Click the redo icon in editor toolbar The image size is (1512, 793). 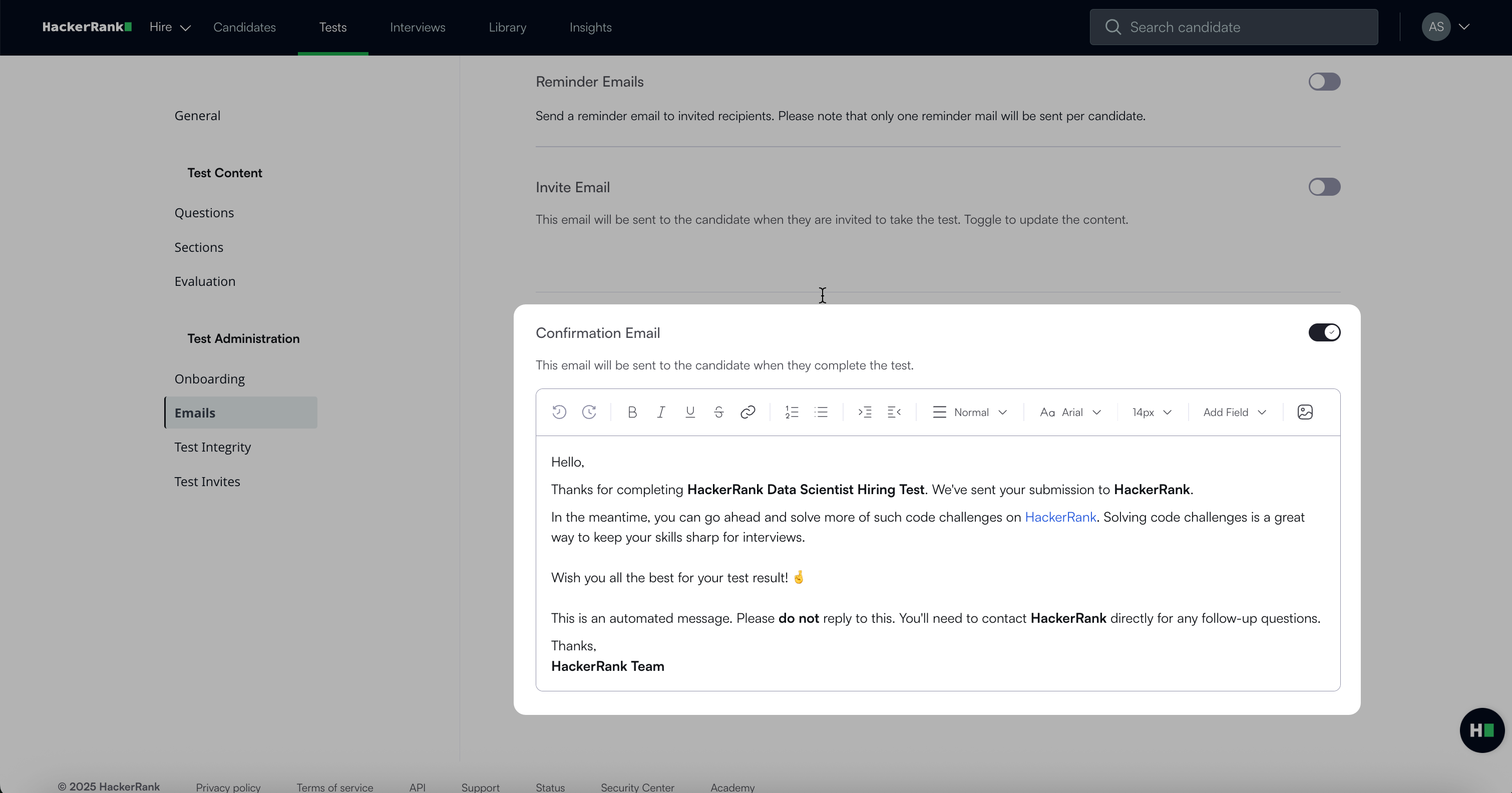click(x=589, y=412)
